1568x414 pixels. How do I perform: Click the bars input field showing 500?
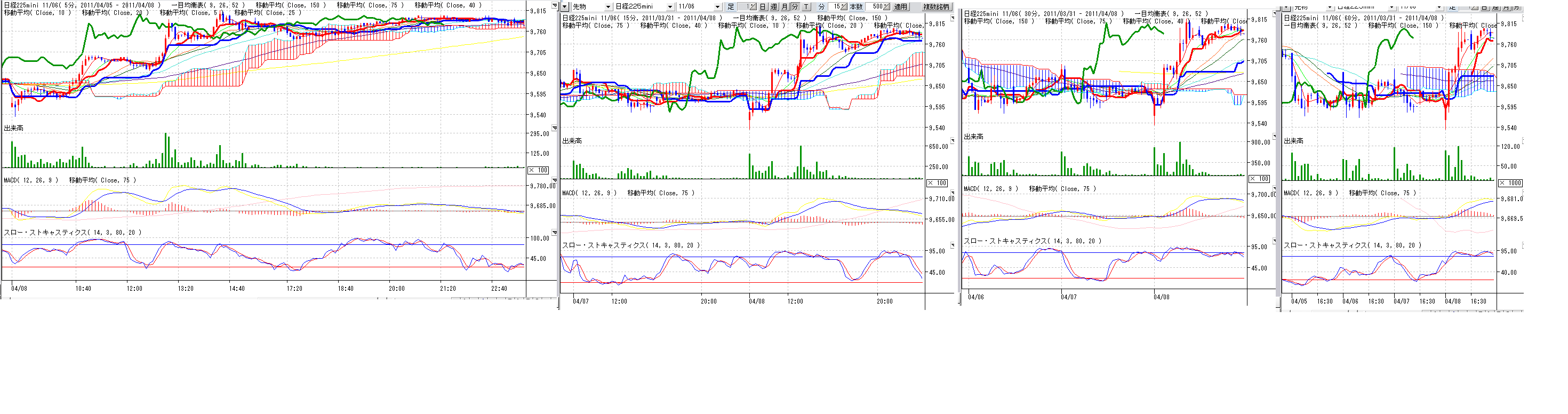pyautogui.click(x=874, y=7)
